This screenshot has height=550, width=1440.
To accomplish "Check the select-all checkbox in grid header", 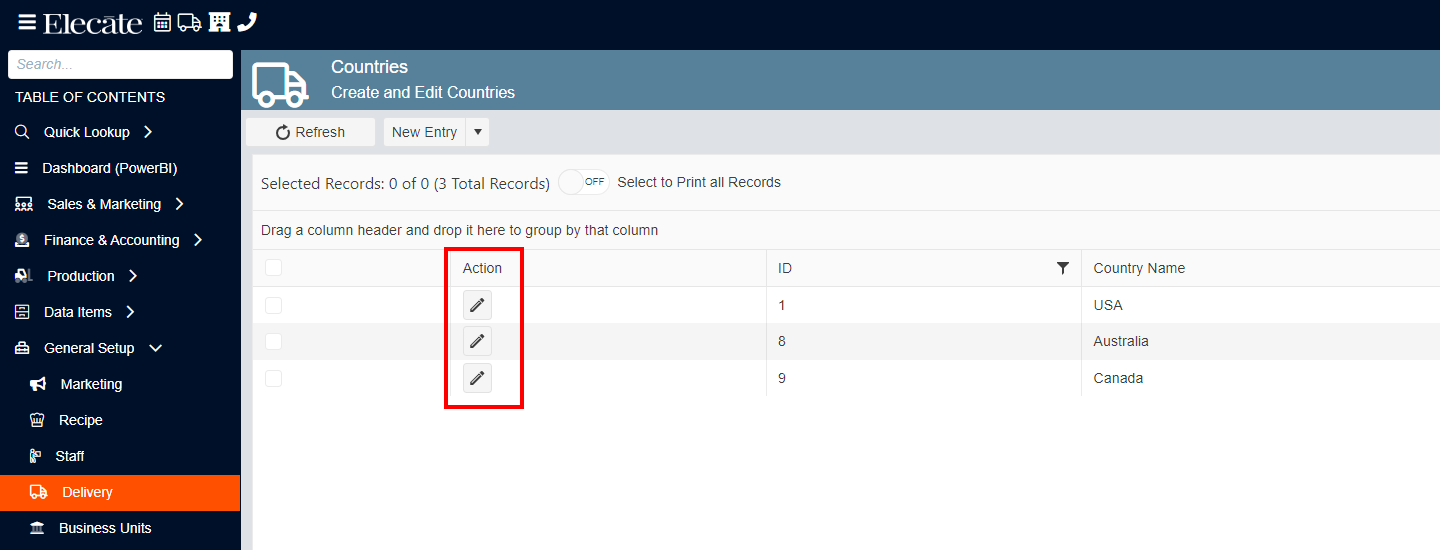I will pos(273,267).
